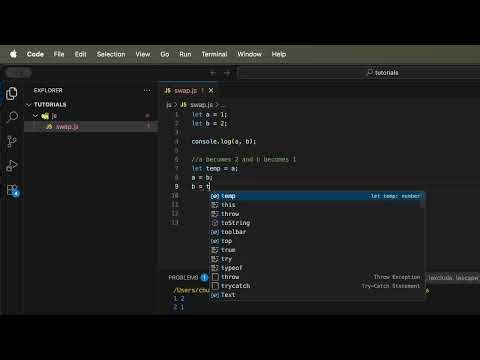Open the Run menu
Image resolution: width=480 pixels, height=360 pixels.
pyautogui.click(x=185, y=54)
